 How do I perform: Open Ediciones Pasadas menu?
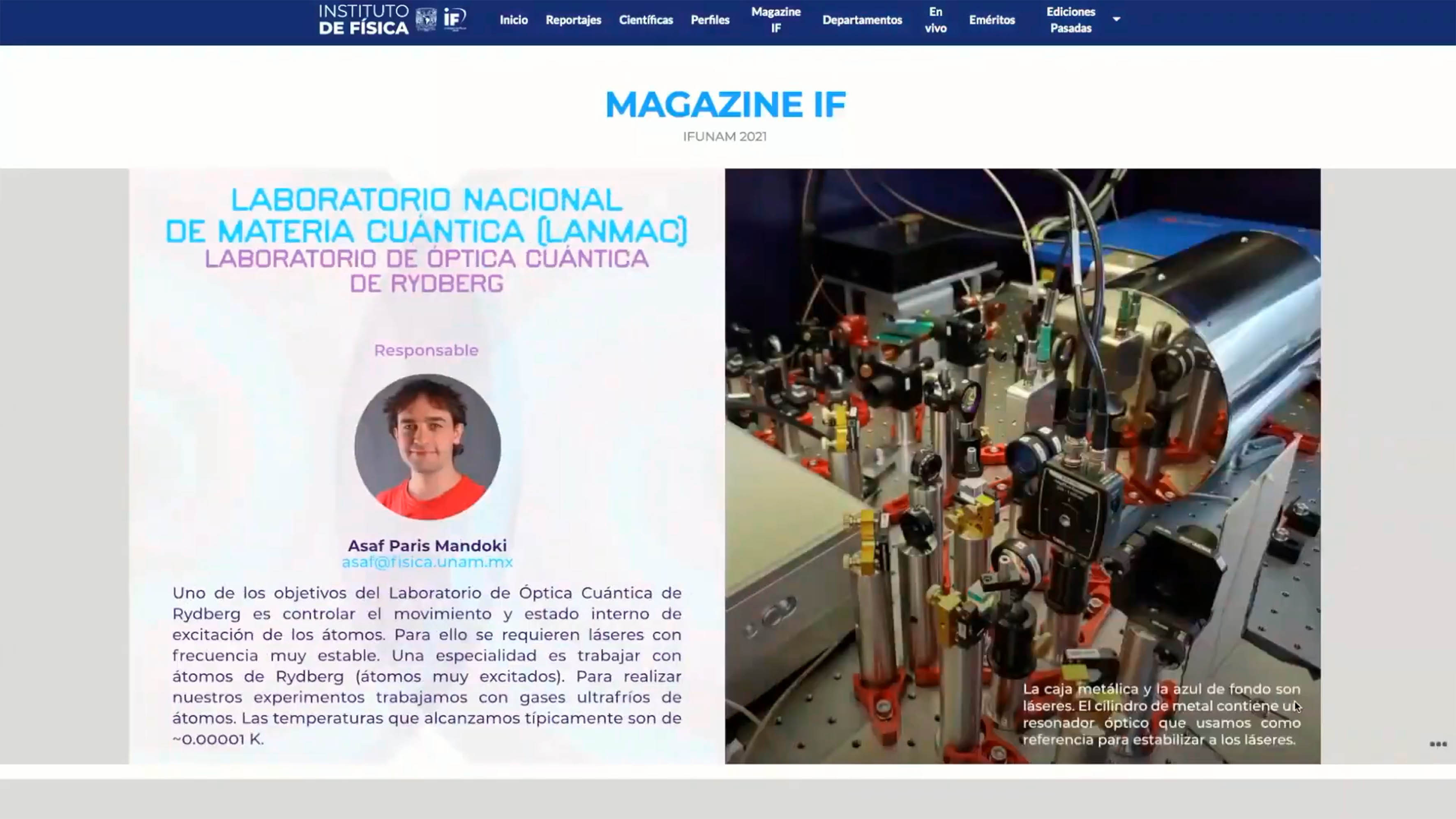coord(1071,20)
